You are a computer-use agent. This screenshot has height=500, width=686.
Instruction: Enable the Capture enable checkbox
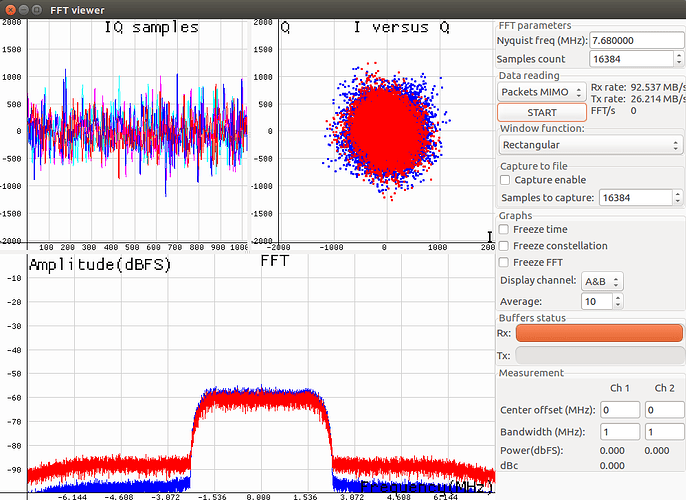click(505, 180)
